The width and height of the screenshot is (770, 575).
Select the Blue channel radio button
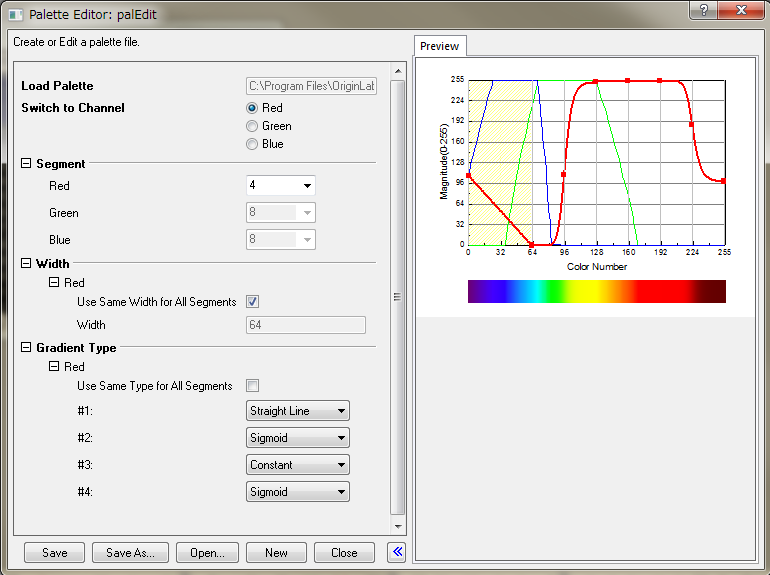252,144
